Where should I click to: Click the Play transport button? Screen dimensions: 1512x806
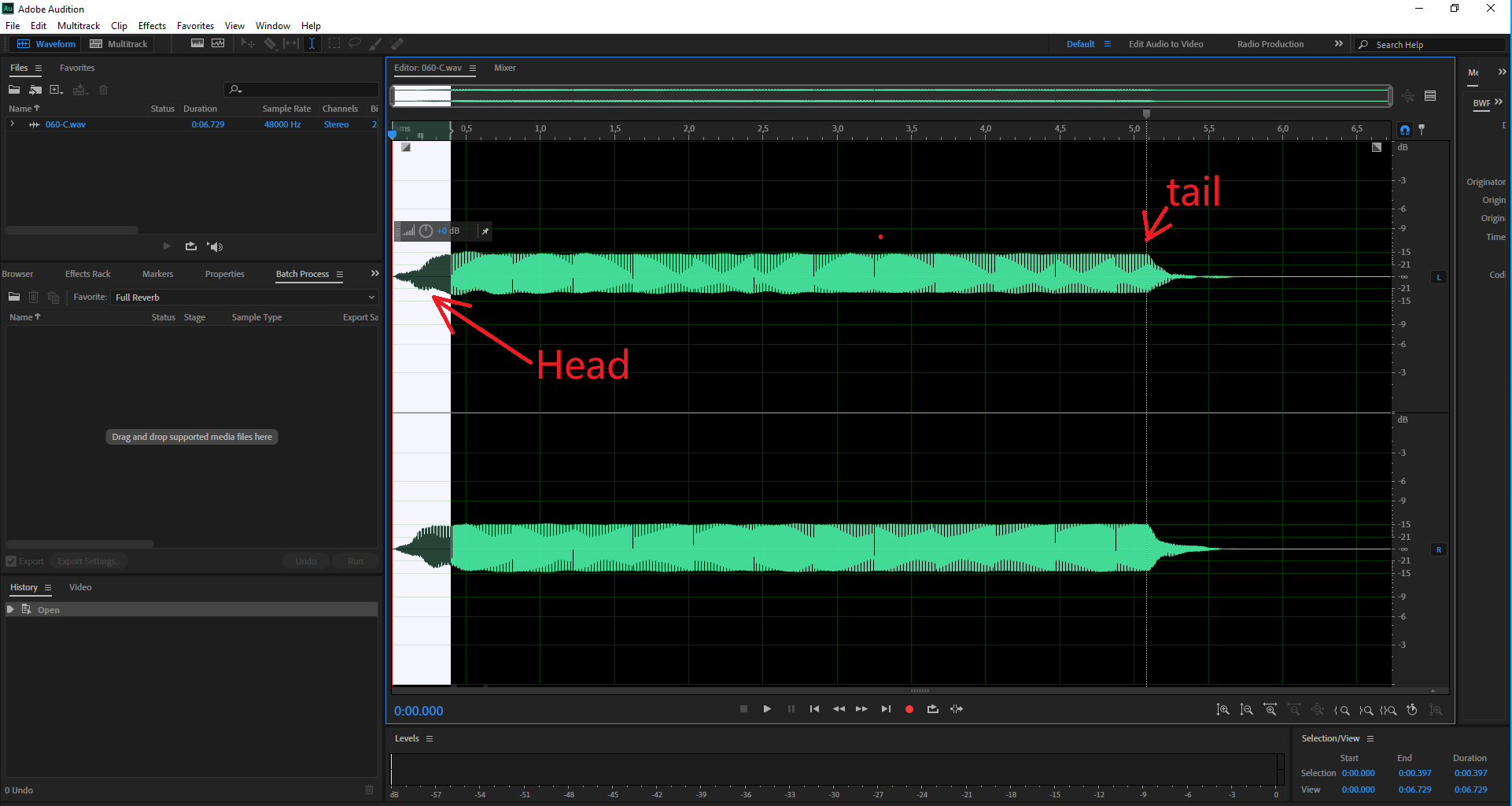[x=767, y=709]
